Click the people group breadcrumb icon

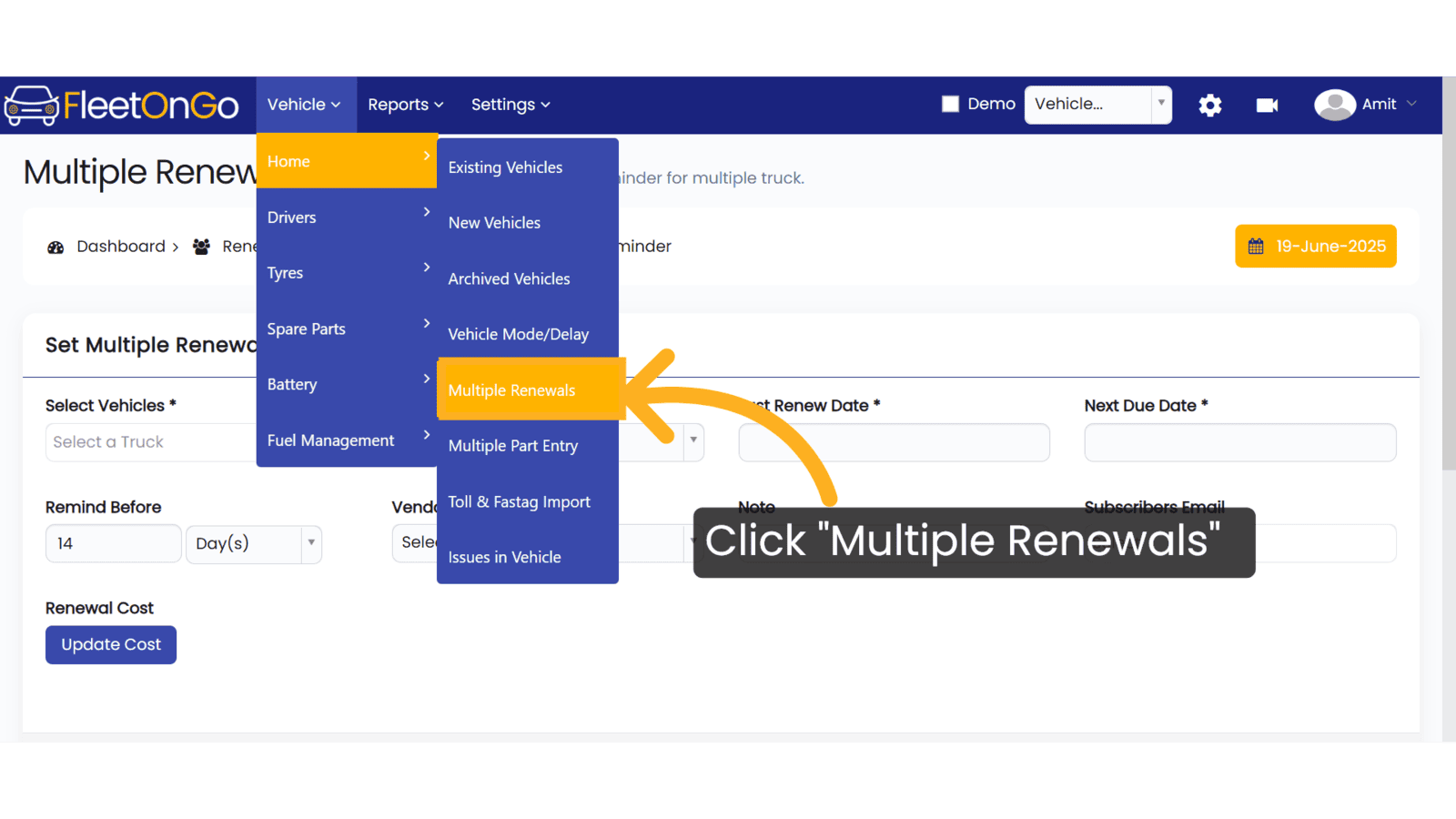(x=201, y=247)
